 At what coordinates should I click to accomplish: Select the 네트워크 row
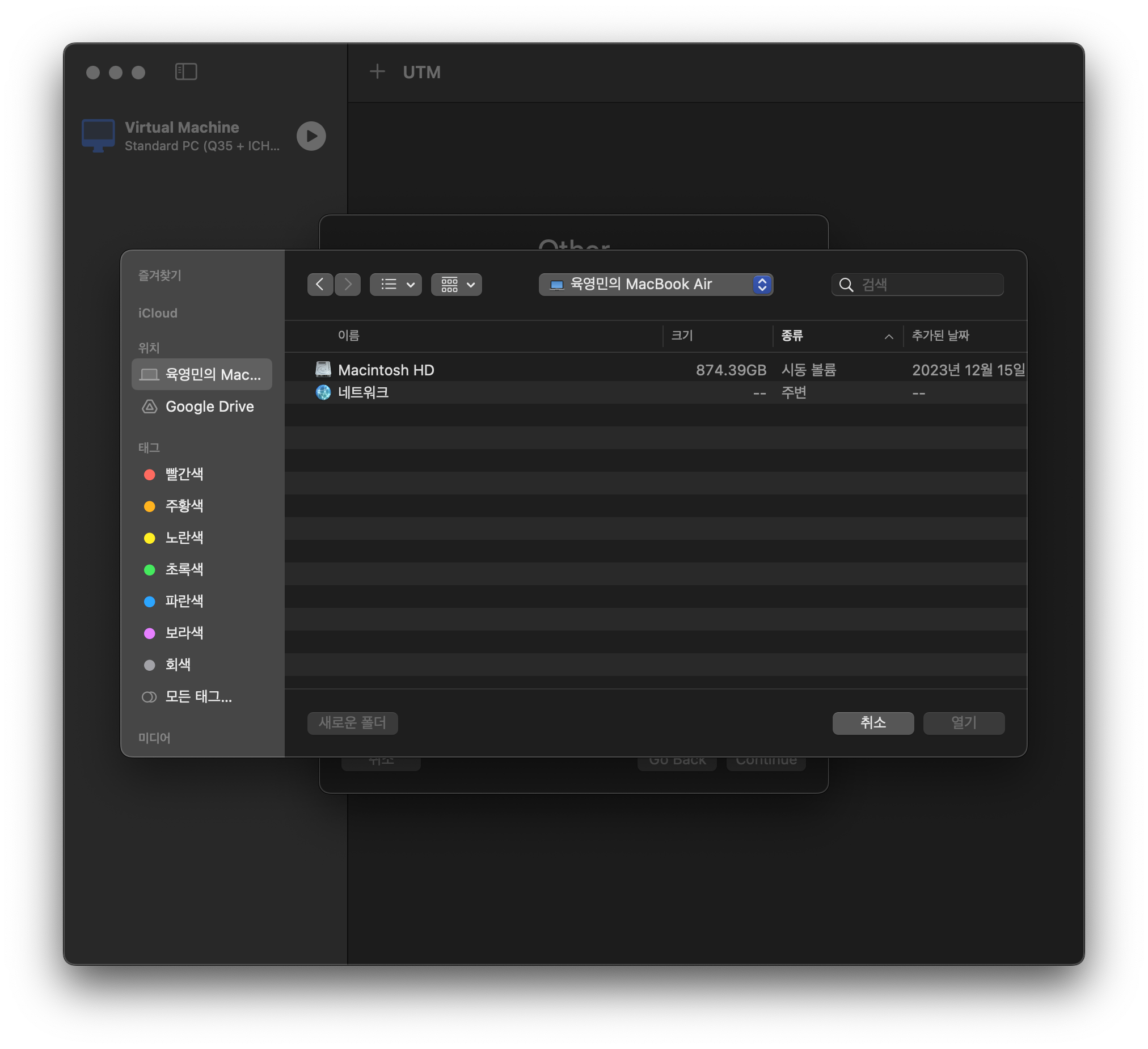coord(656,393)
